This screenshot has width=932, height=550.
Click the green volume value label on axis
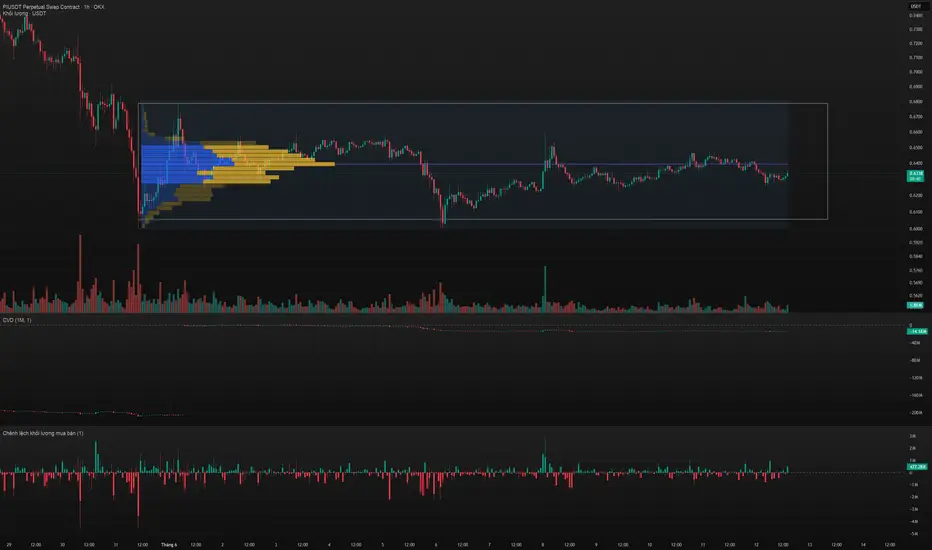pyautogui.click(x=915, y=305)
